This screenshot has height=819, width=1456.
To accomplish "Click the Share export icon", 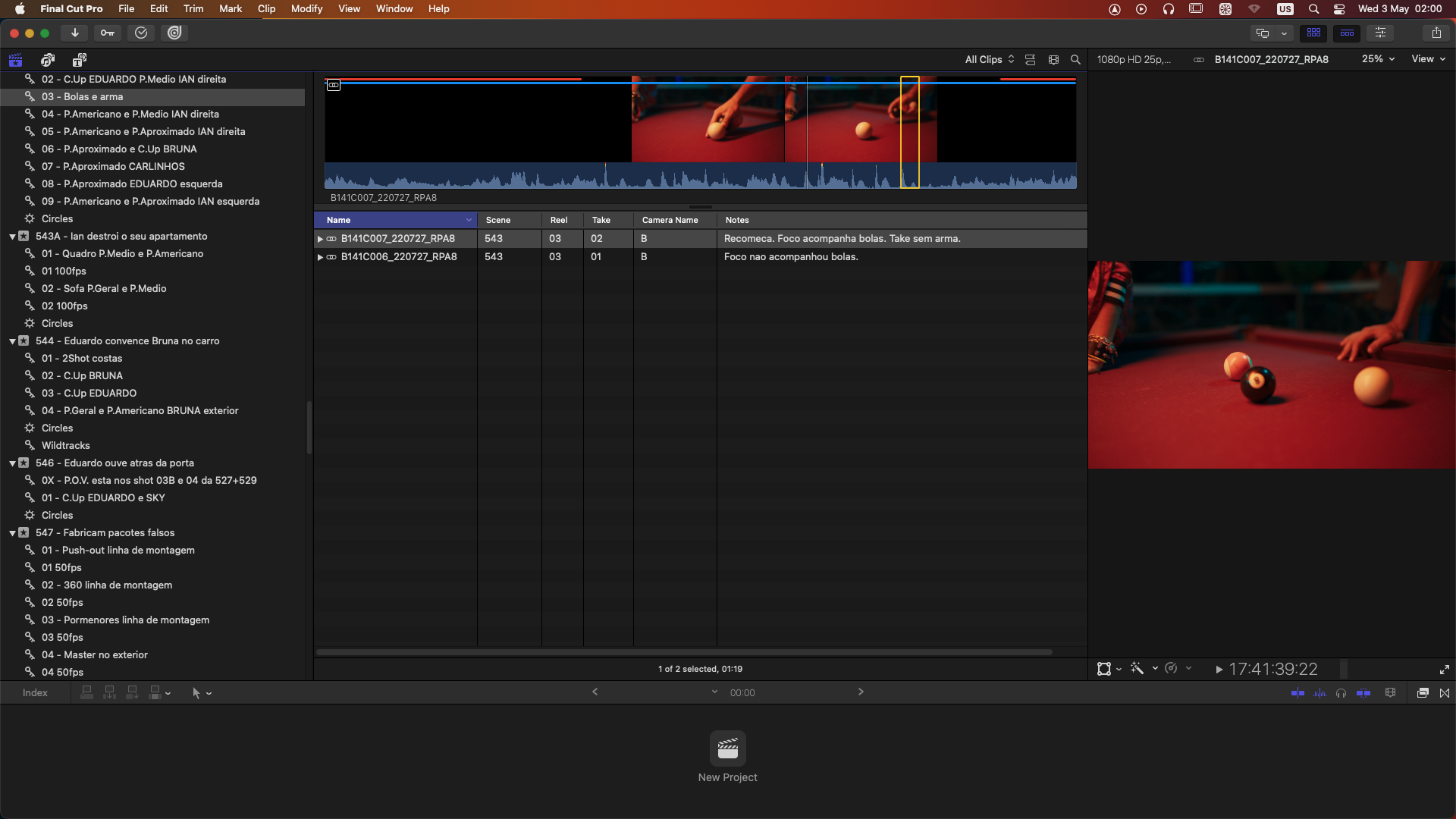I will (x=1436, y=33).
